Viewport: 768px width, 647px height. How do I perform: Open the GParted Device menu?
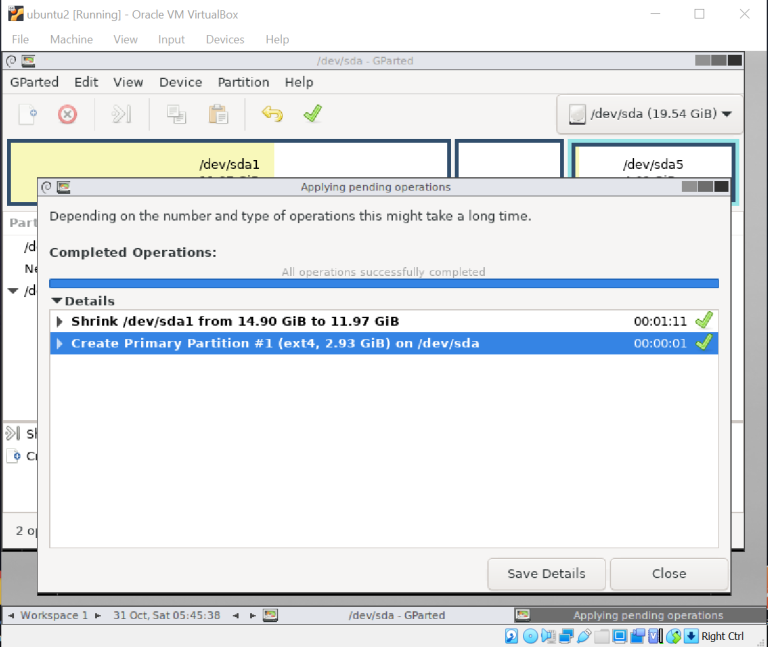point(180,82)
